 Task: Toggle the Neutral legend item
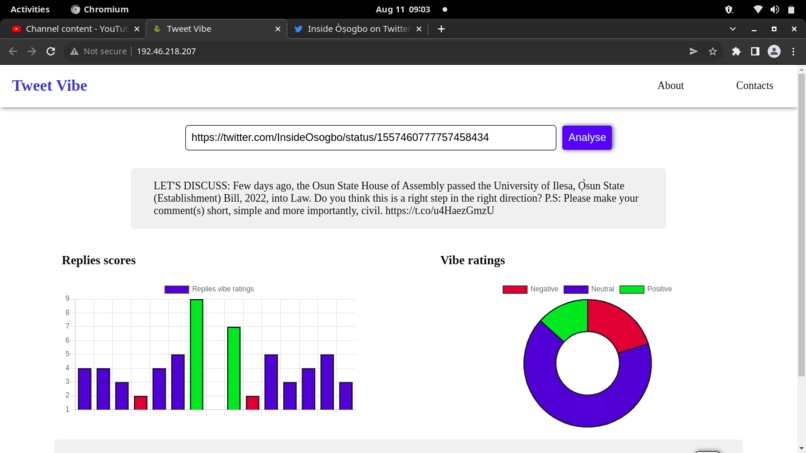click(589, 289)
